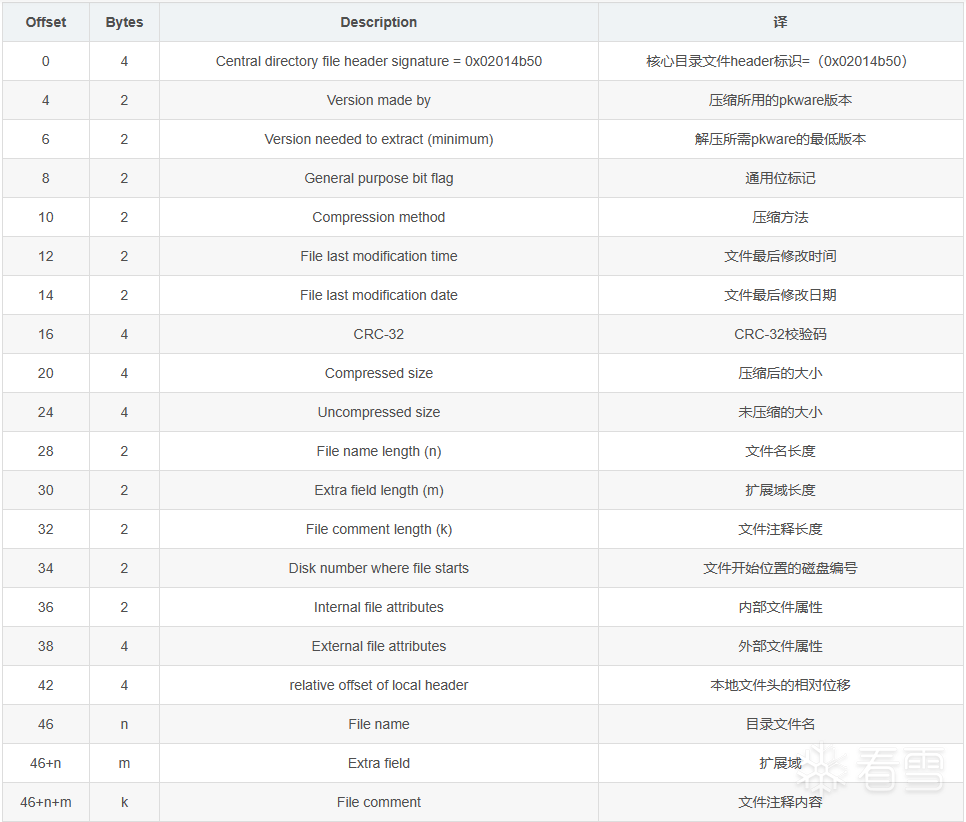Click the '目录文件名' translation cell
The image size is (966, 822).
(x=780, y=725)
